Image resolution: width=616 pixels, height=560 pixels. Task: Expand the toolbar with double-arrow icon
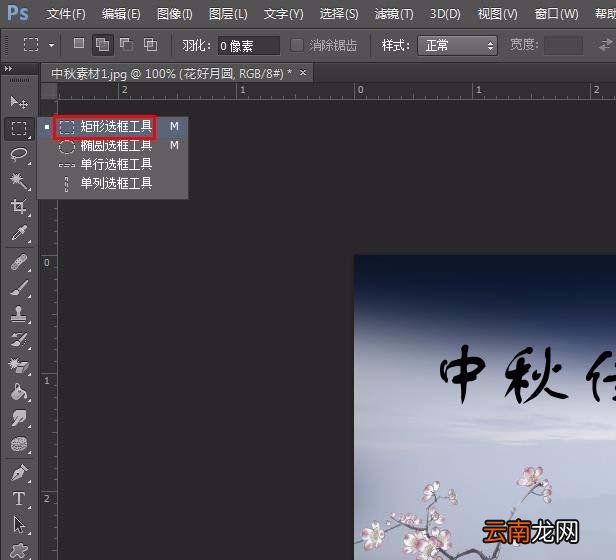point(8,69)
